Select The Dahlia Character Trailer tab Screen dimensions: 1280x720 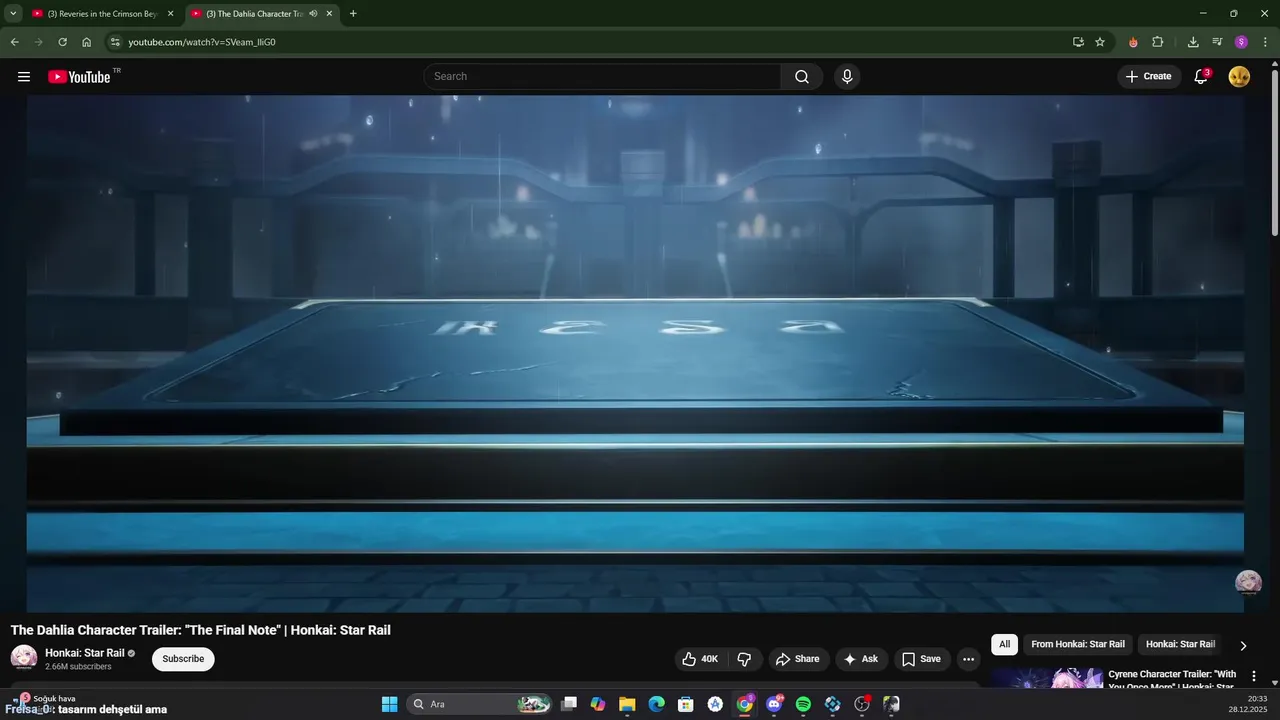(254, 14)
